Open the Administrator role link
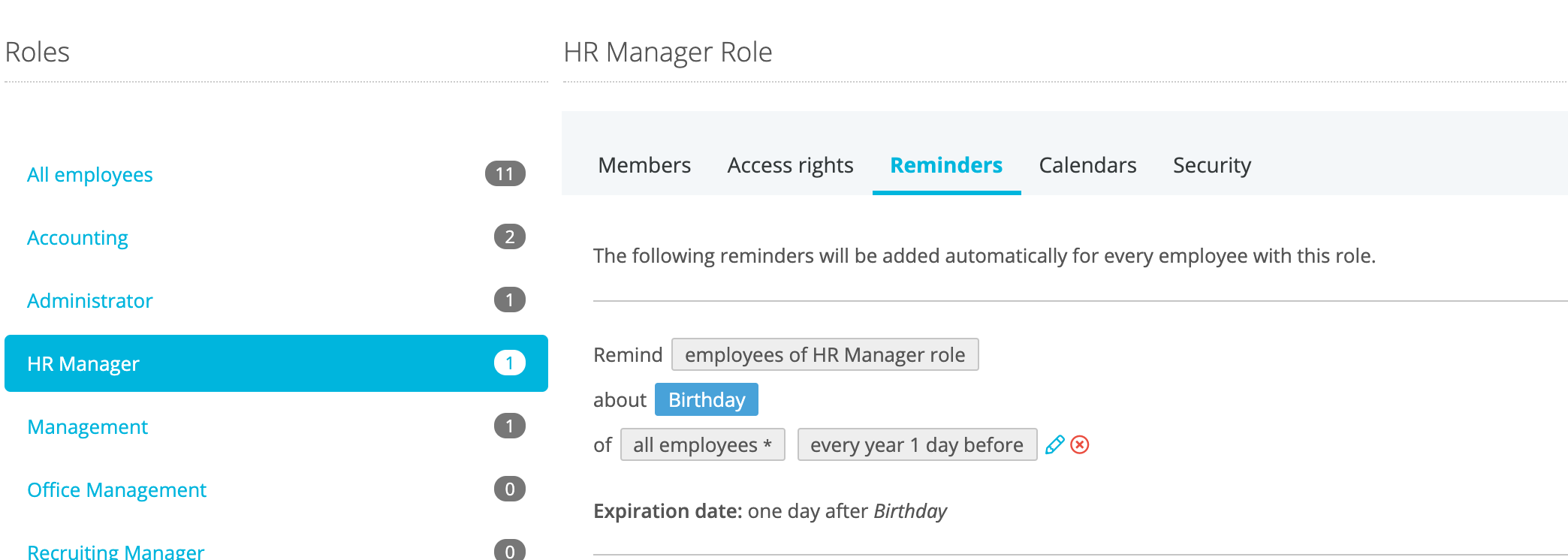The height and width of the screenshot is (560, 1568). coord(90,301)
